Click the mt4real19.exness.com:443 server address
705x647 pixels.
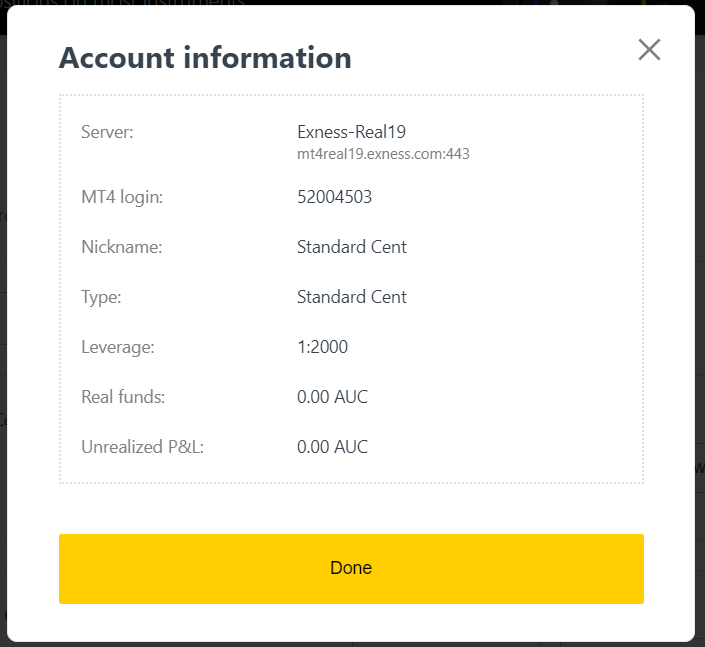click(x=383, y=154)
